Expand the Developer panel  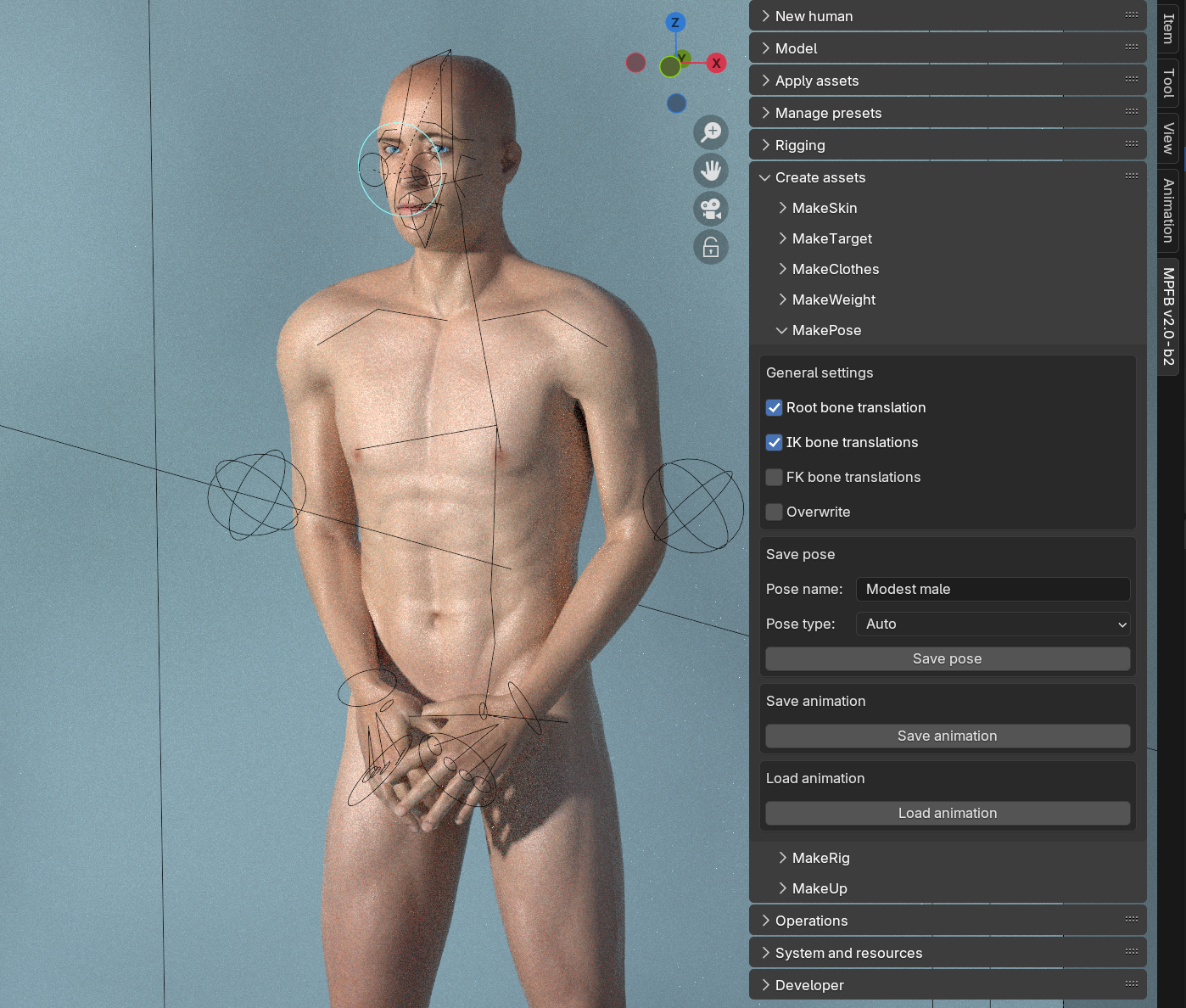point(948,985)
